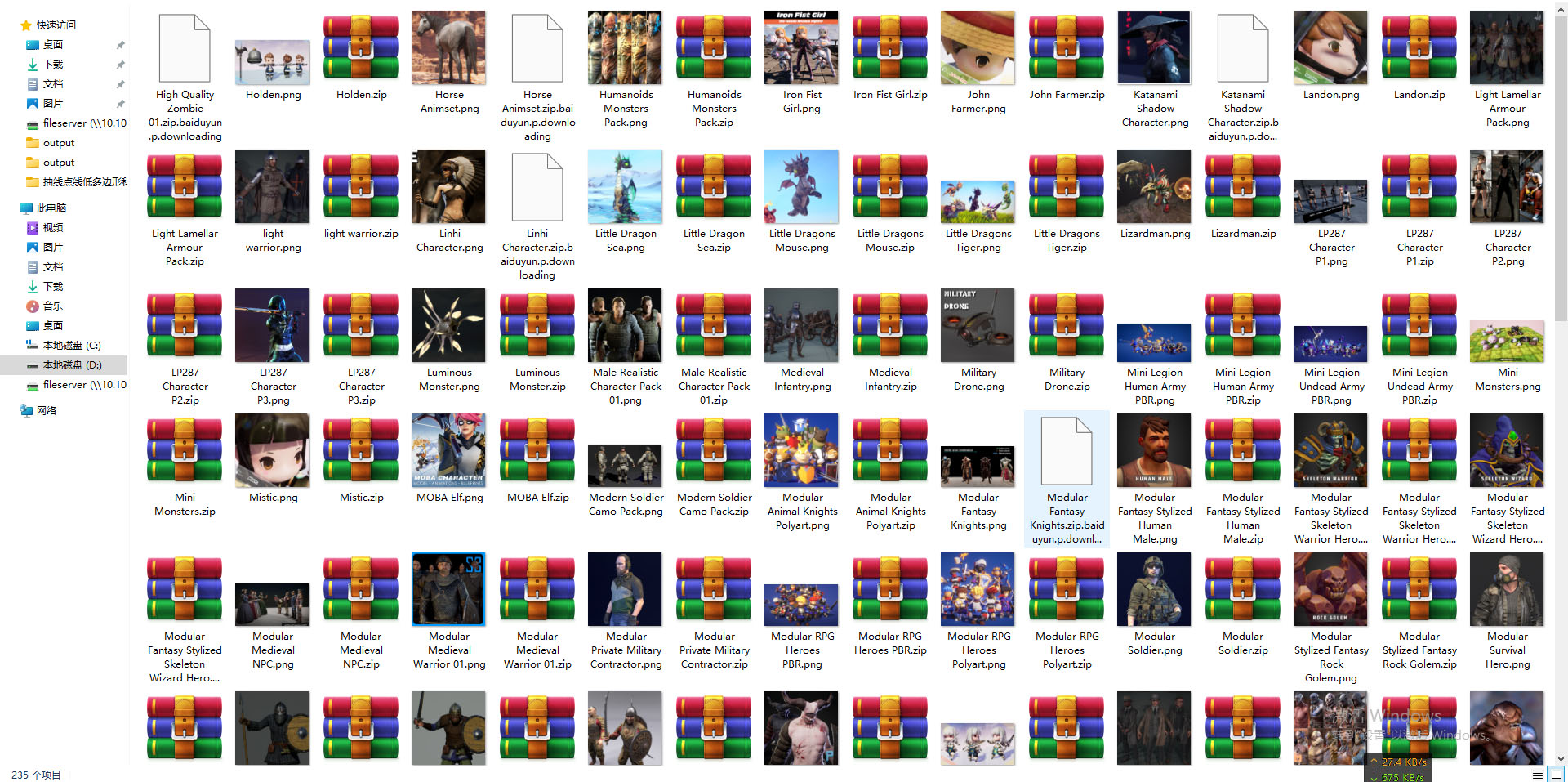Select 此电脑 in navigation pane
The width and height of the screenshot is (1568, 782).
[x=51, y=208]
